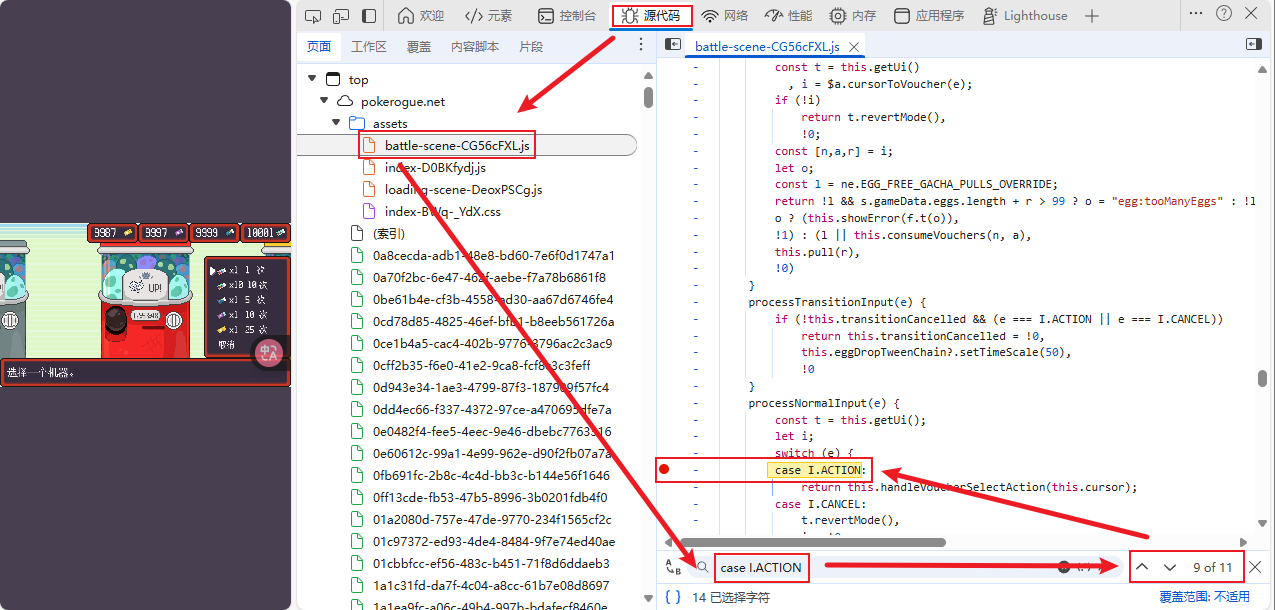Screen dimensions: 1275x610
Task: Toggle the debugger sidebar on the right
Action: [x=1253, y=45]
